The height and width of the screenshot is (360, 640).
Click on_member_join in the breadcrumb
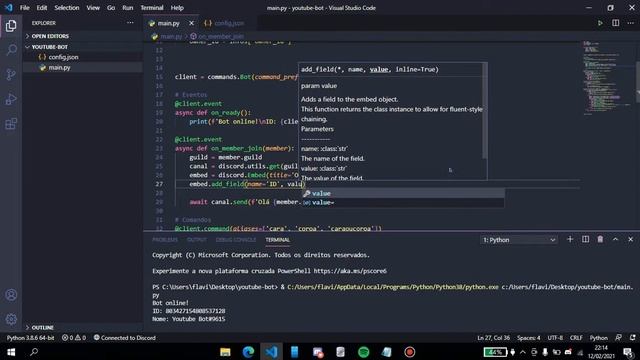point(220,36)
